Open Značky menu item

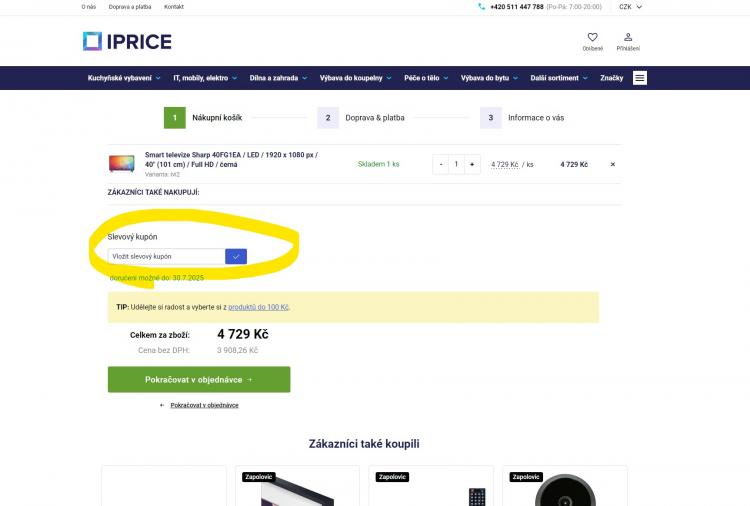pos(612,78)
